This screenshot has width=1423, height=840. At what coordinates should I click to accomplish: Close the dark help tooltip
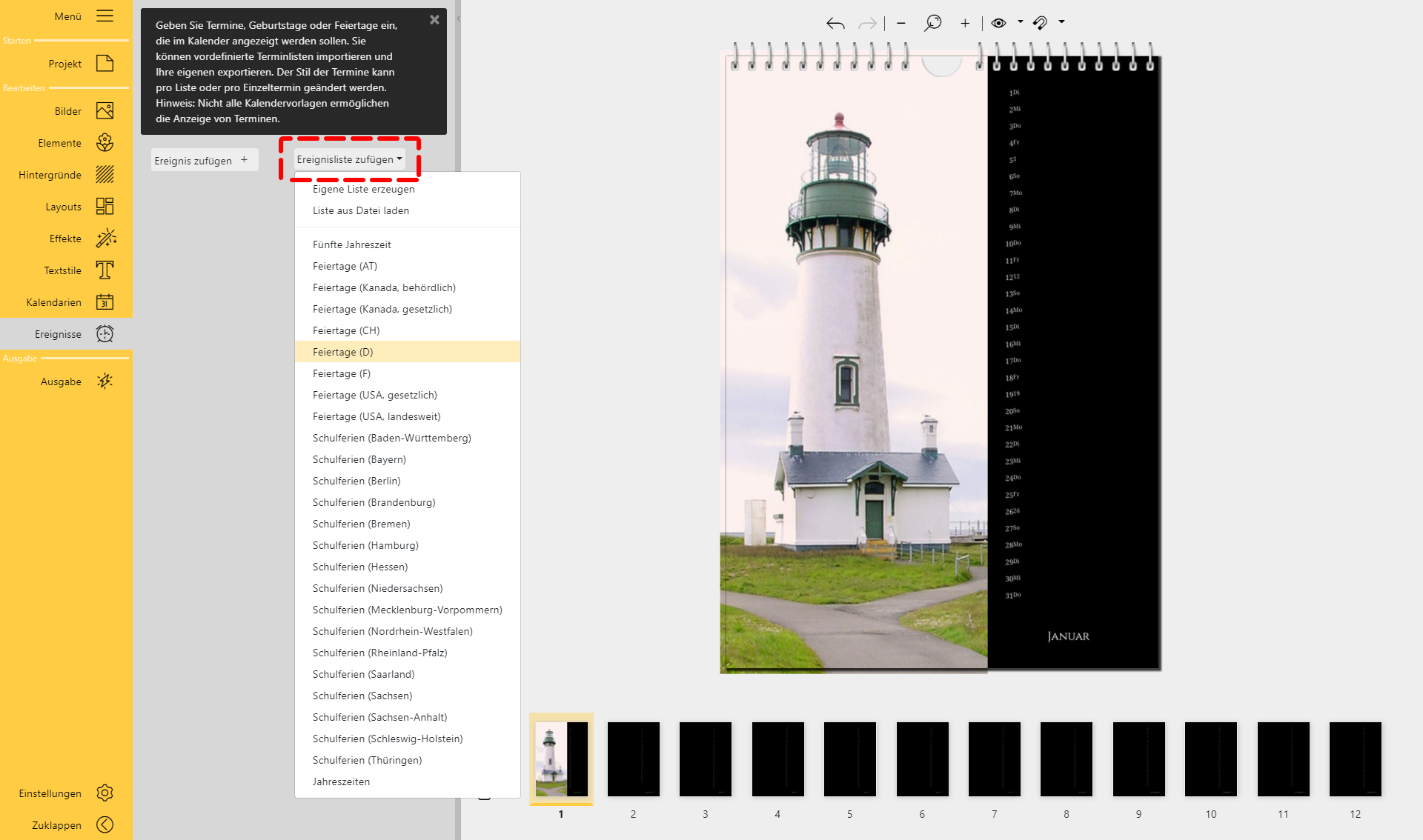434,20
